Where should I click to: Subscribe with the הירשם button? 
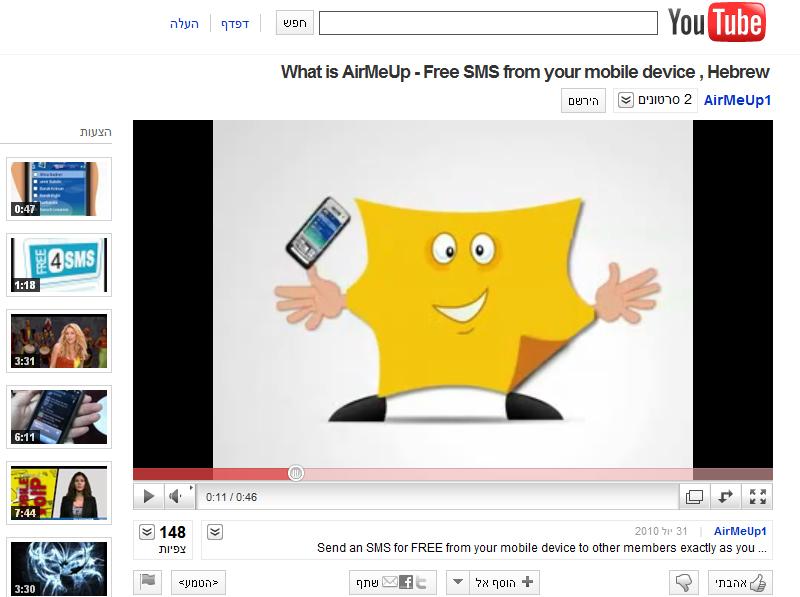583,101
